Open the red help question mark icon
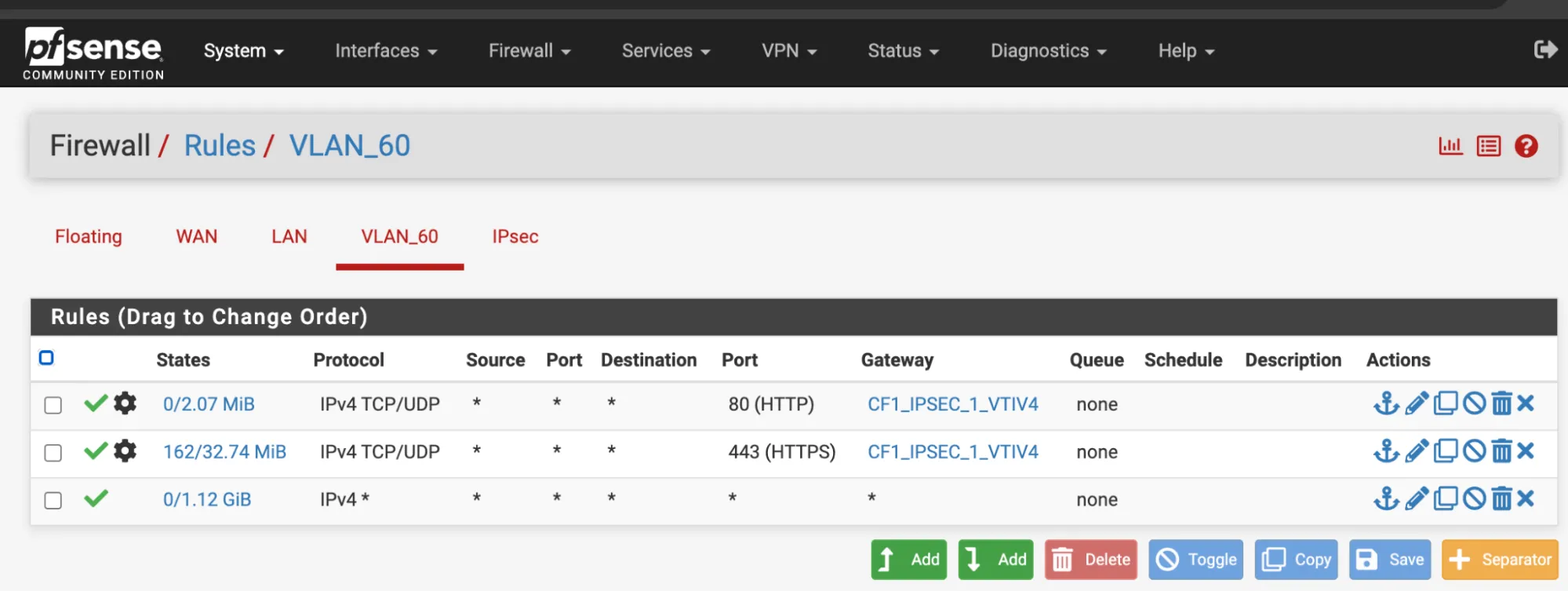Screen dimensions: 1568x591 (1526, 146)
